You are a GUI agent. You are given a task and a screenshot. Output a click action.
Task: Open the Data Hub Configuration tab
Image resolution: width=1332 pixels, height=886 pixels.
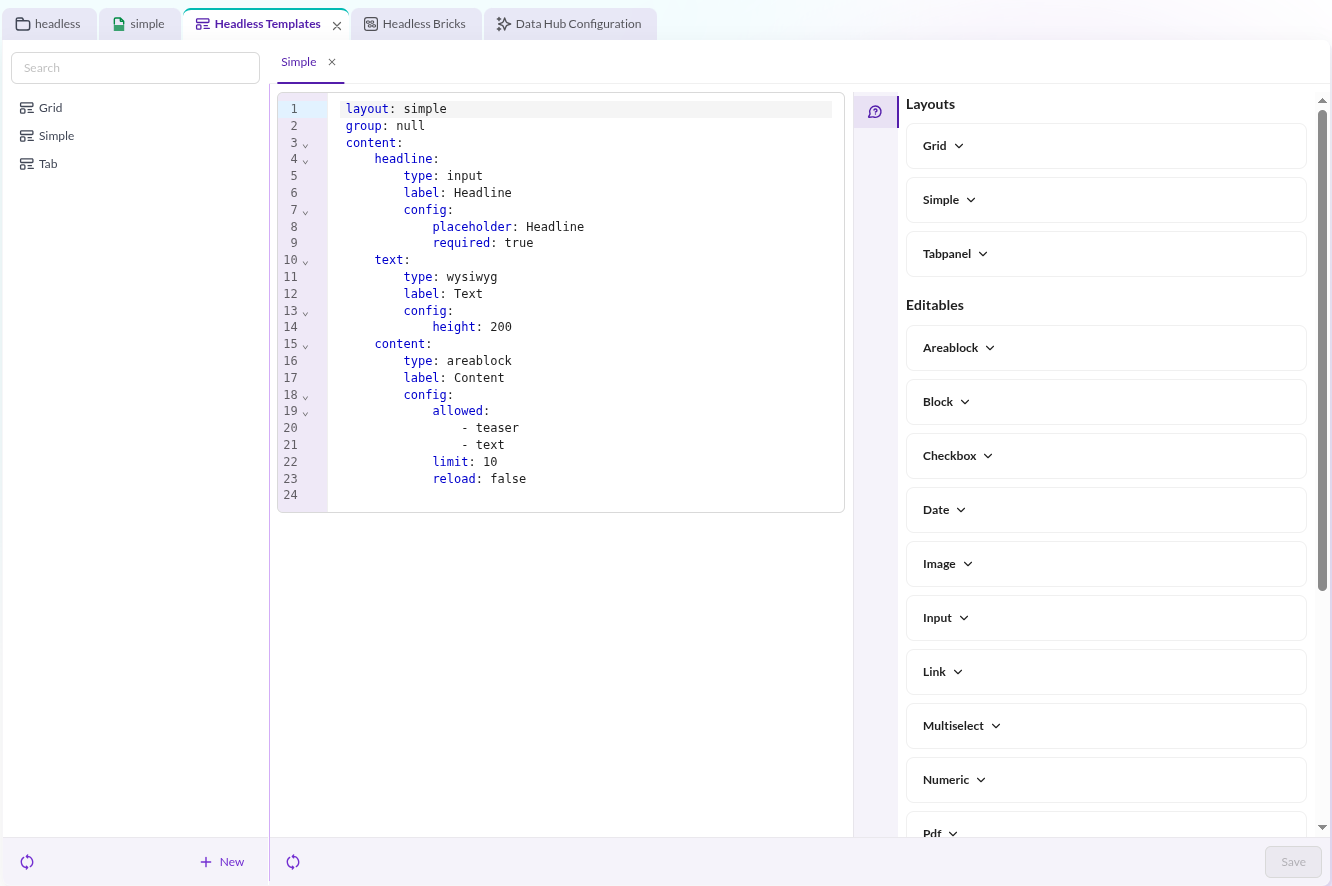click(570, 24)
